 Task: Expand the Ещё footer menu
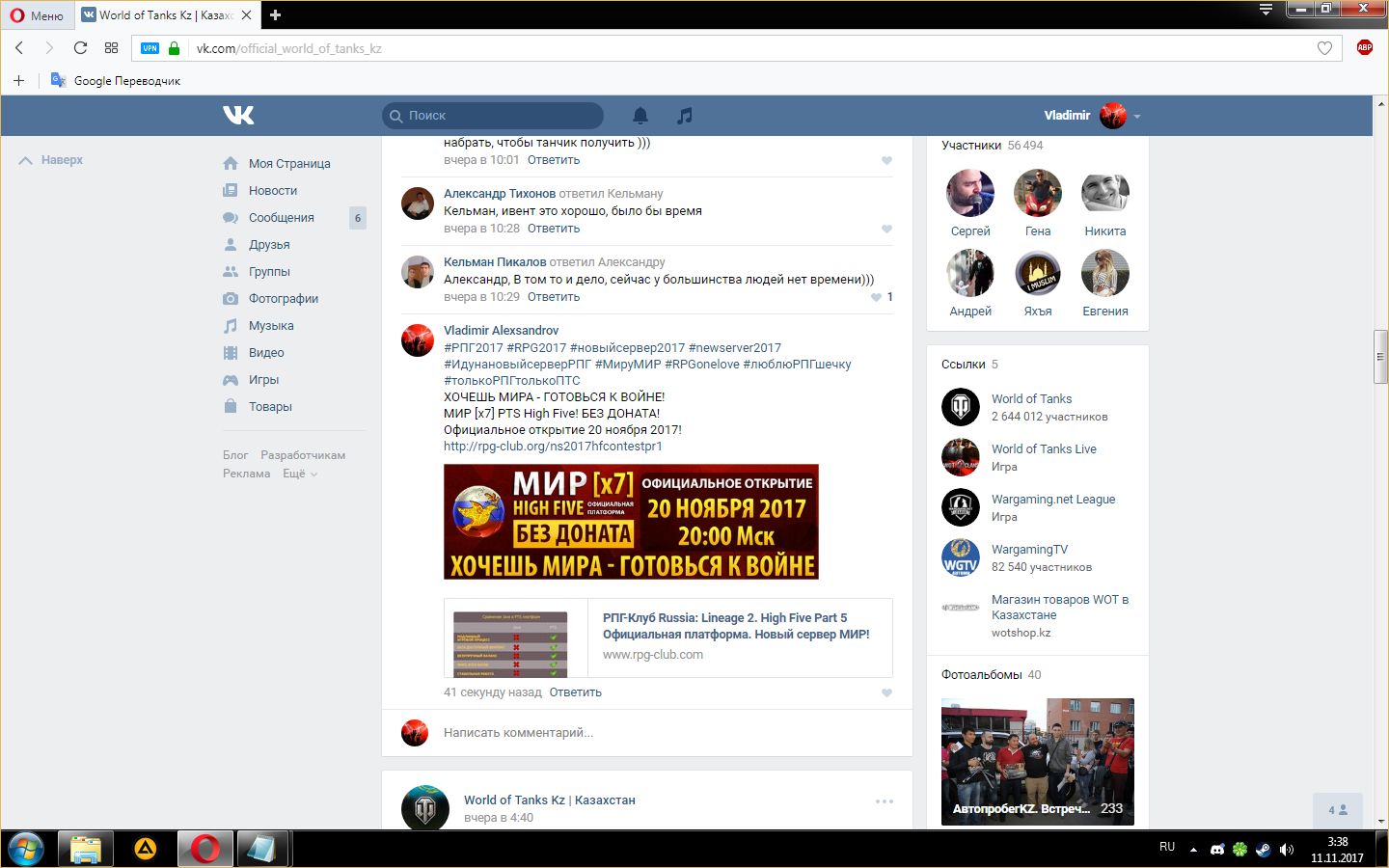(x=299, y=474)
